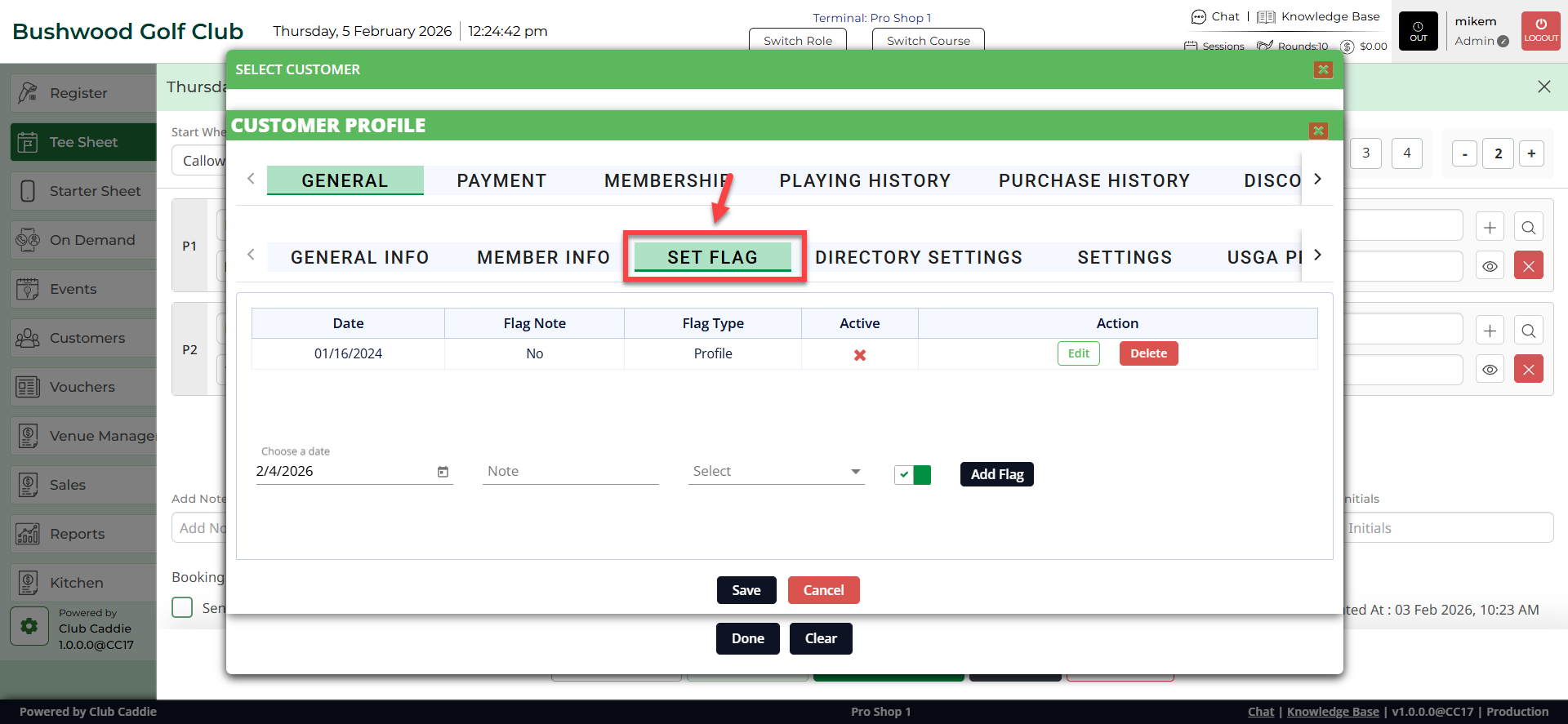
Task: Open the flag type Select dropdown
Action: pyautogui.click(x=776, y=472)
